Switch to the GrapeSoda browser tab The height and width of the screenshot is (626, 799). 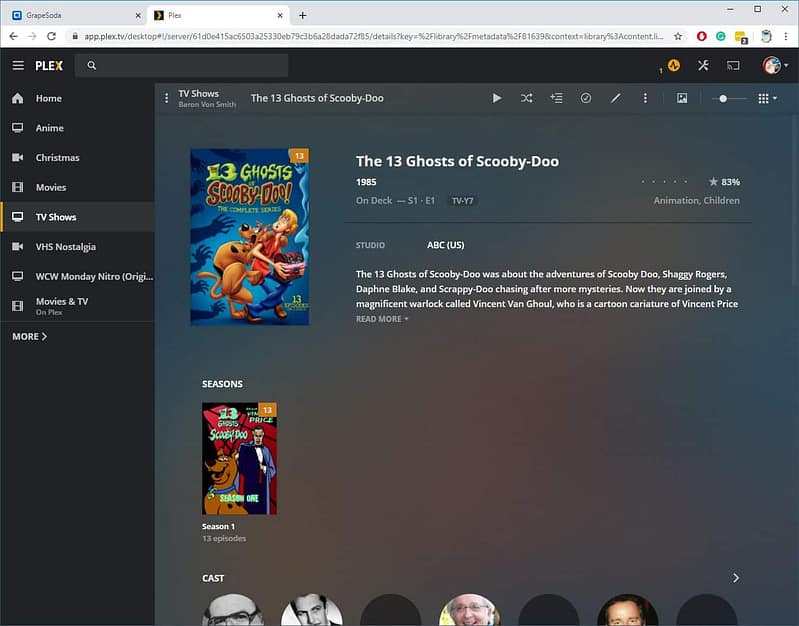point(74,15)
